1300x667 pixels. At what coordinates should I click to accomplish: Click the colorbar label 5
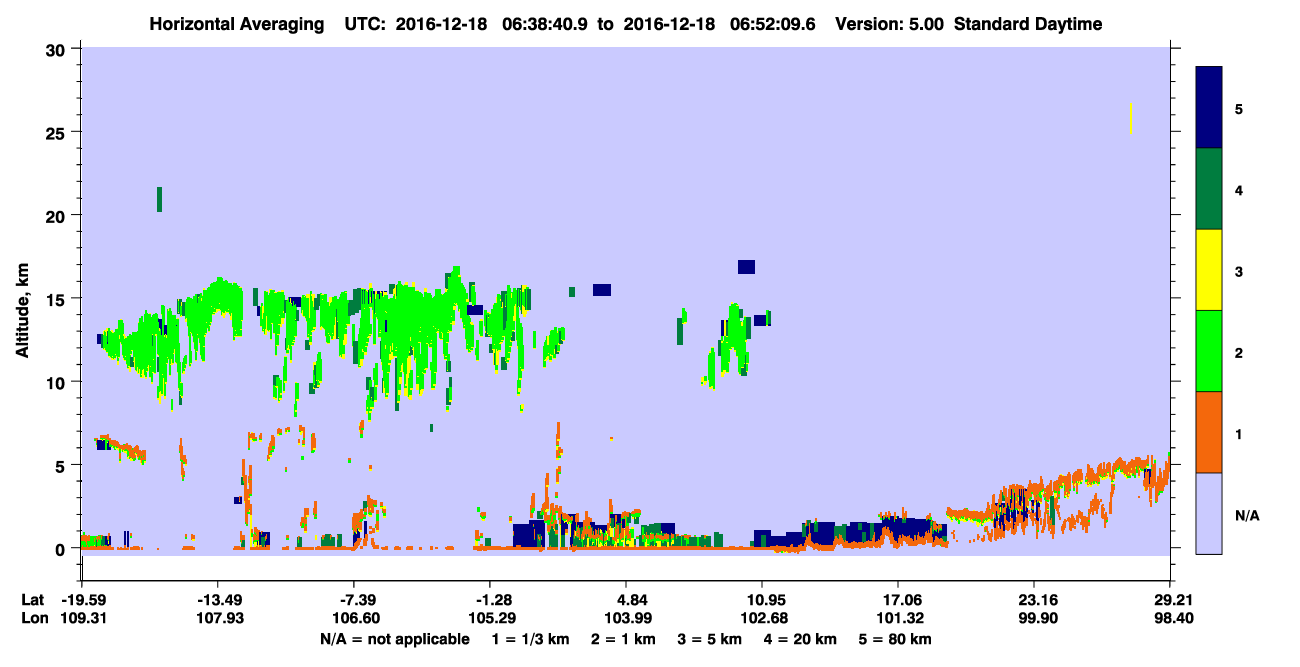(x=1239, y=108)
